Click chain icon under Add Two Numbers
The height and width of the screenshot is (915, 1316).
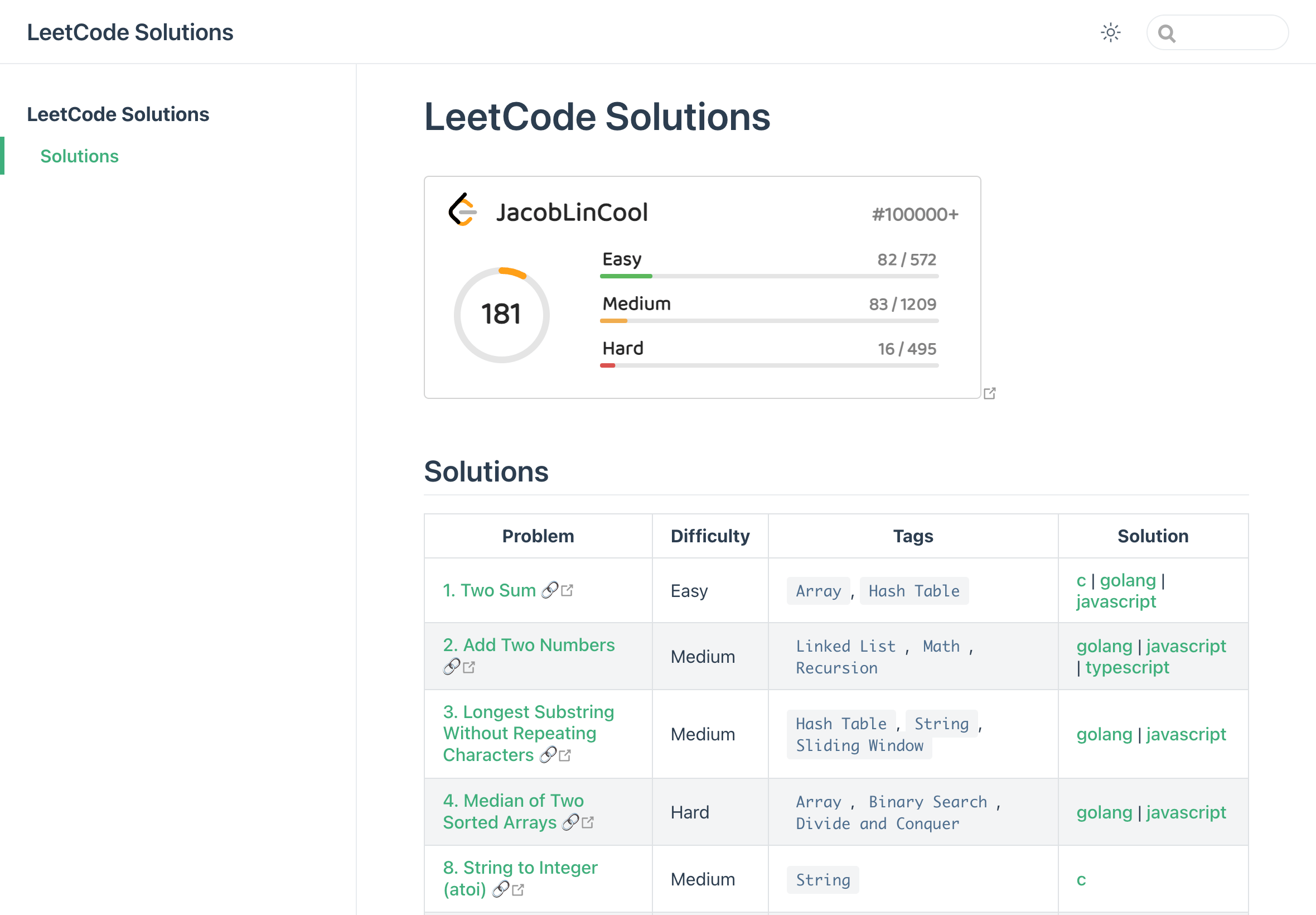click(451, 667)
